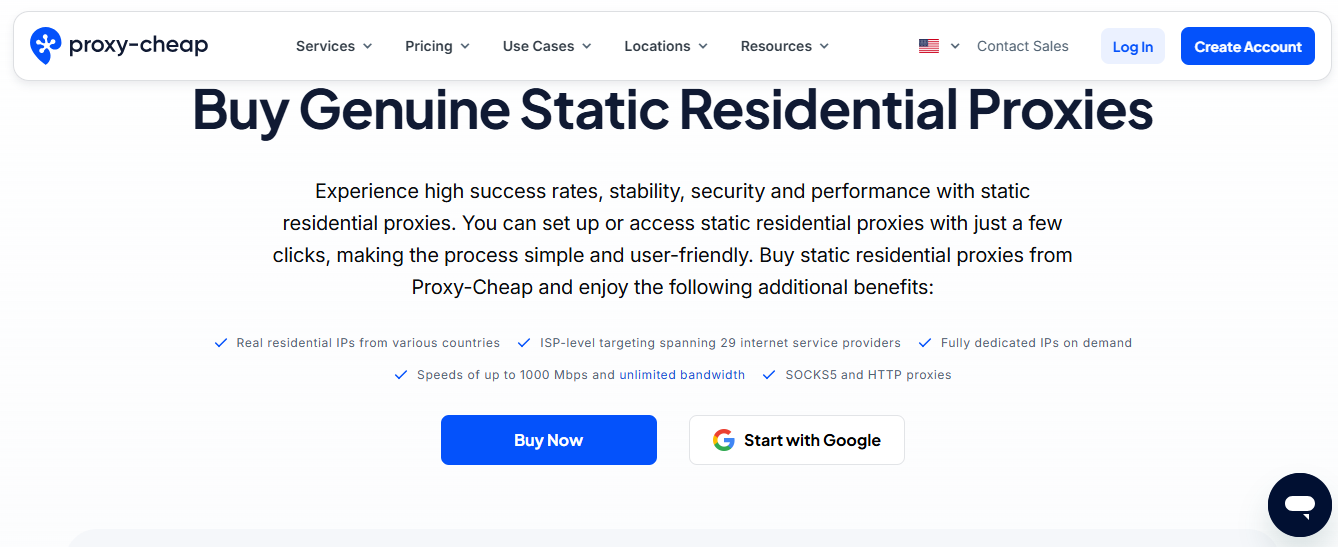Image resolution: width=1338 pixels, height=547 pixels.
Task: Click the proxy-cheap logo icon
Action: pos(46,46)
